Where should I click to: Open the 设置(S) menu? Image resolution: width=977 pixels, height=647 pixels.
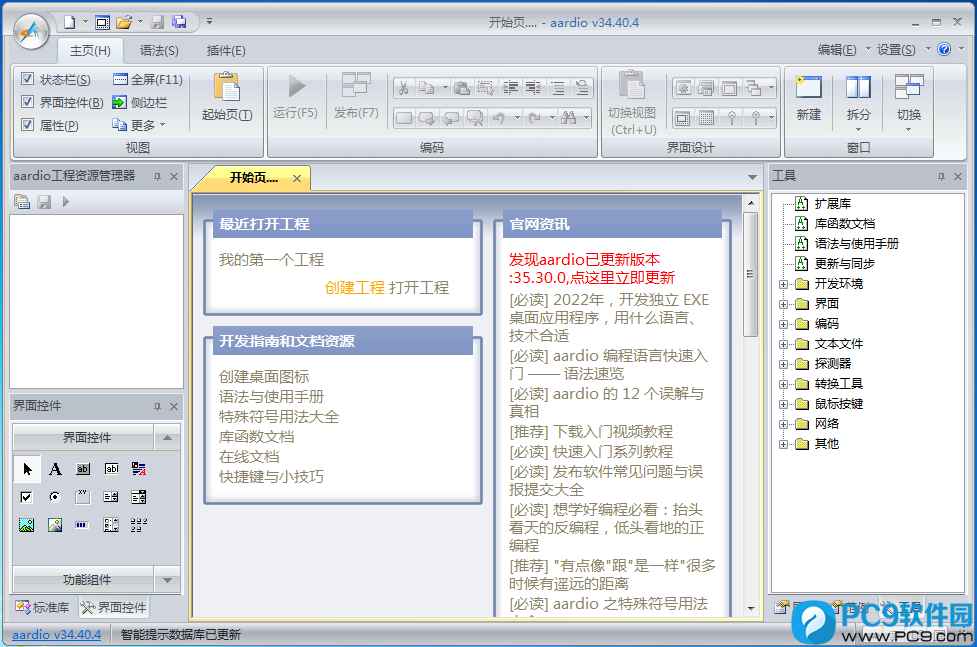pos(896,50)
